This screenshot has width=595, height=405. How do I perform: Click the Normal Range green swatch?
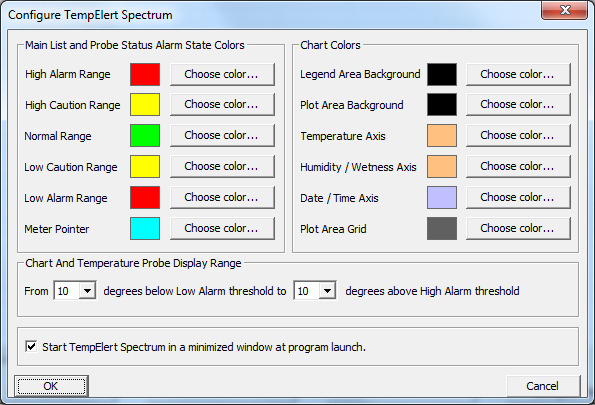(145, 136)
